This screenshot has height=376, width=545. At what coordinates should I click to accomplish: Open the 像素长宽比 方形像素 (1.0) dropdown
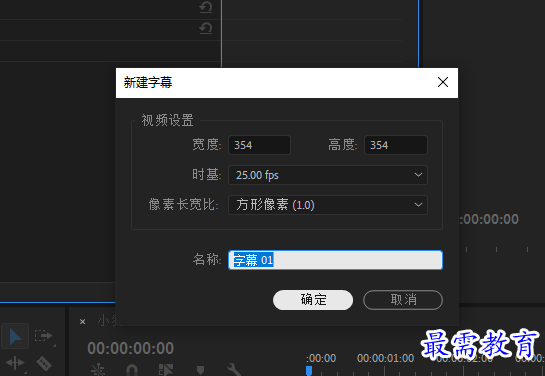(x=328, y=205)
